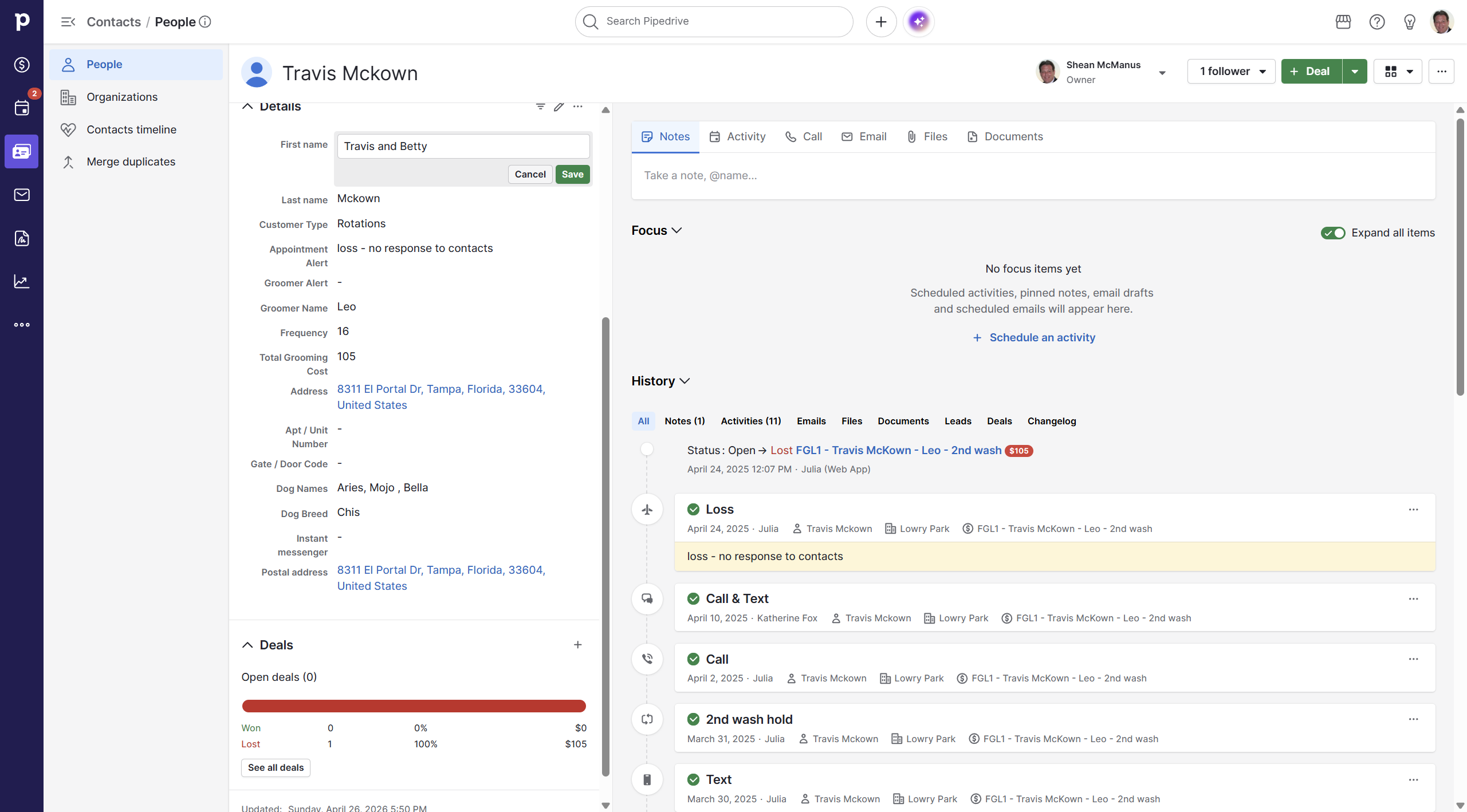This screenshot has width=1467, height=812.
Task: Click the Schedule an activity link
Action: tap(1041, 337)
